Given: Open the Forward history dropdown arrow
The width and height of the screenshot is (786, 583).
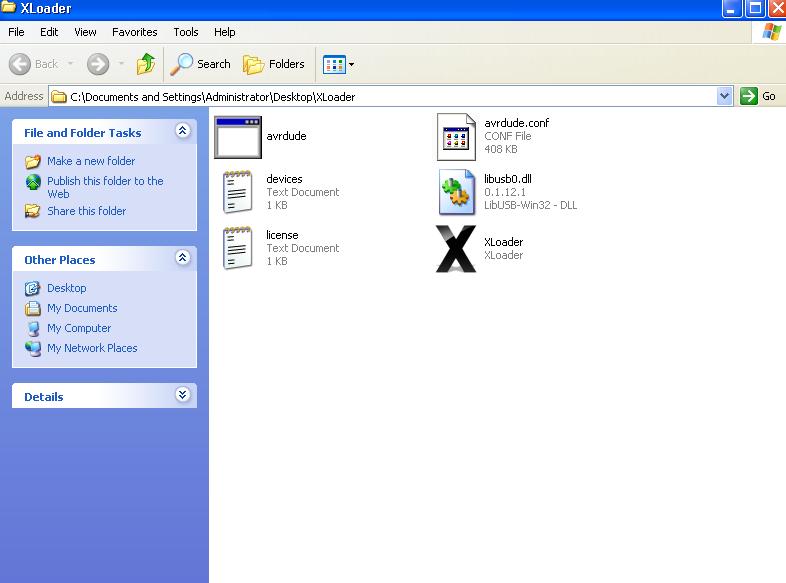Looking at the screenshot, I should click(121, 64).
